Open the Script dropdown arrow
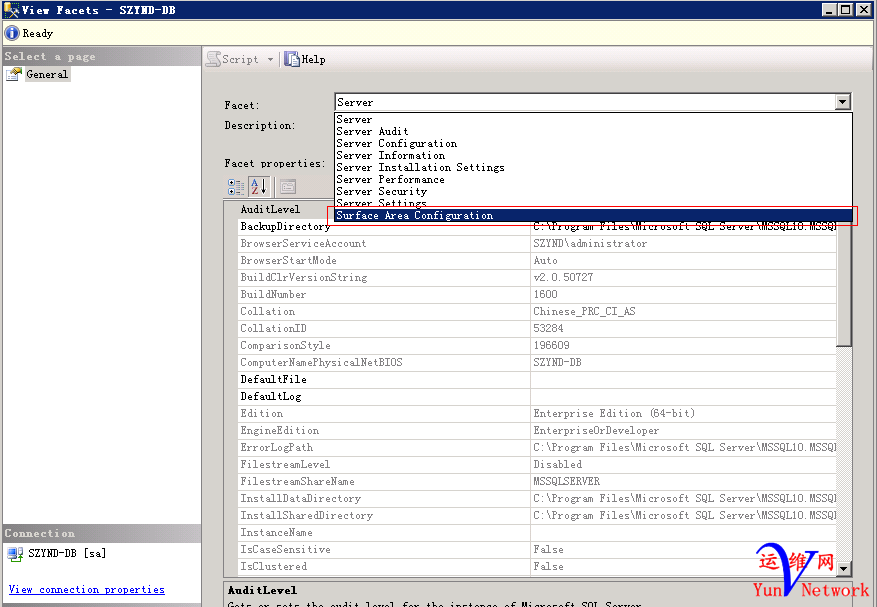Image resolution: width=877 pixels, height=607 pixels. pos(271,59)
